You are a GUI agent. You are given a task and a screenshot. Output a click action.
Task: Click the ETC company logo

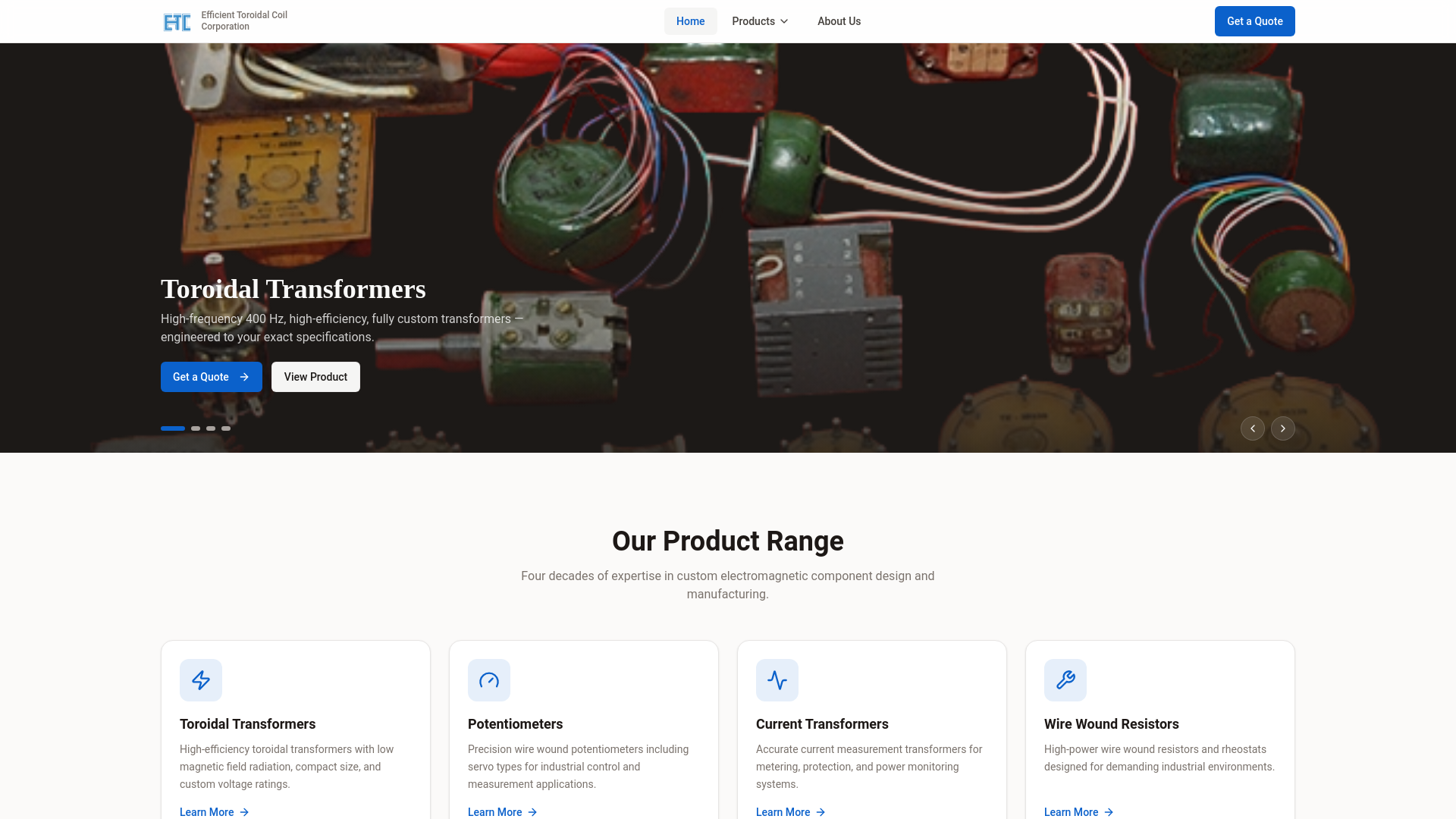coord(177,22)
